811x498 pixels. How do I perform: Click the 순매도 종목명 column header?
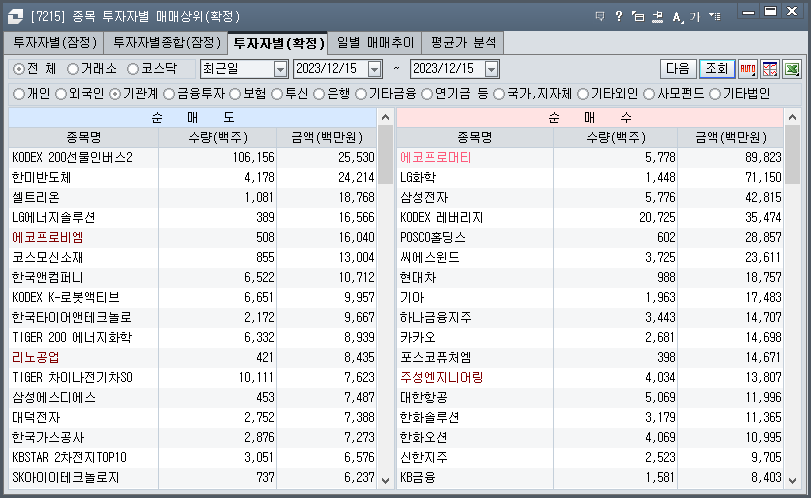pos(83,138)
